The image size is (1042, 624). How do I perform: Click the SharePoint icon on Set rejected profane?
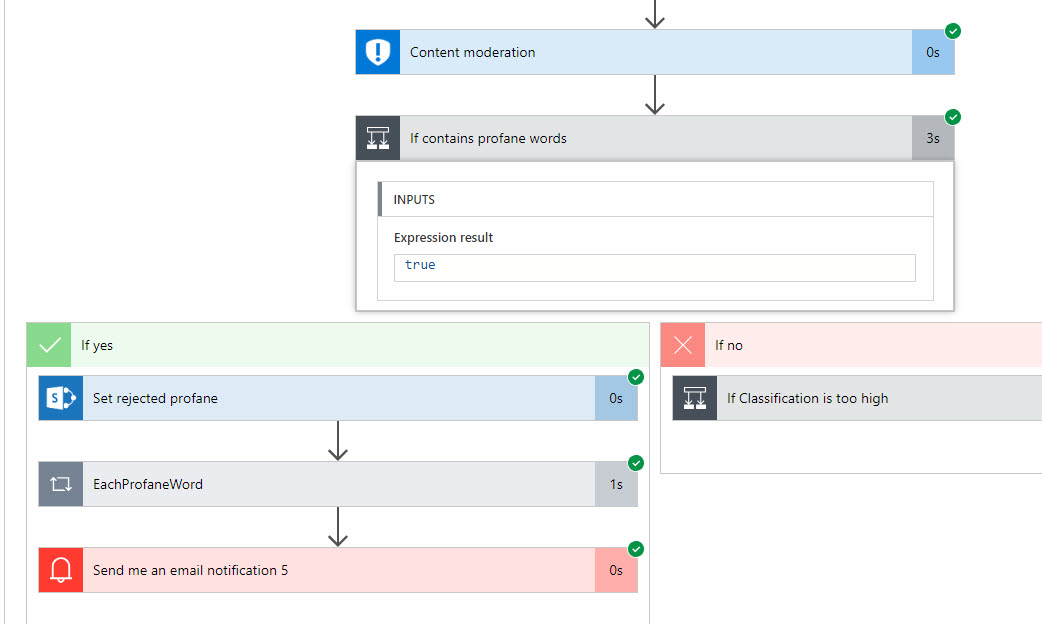pyautogui.click(x=60, y=398)
